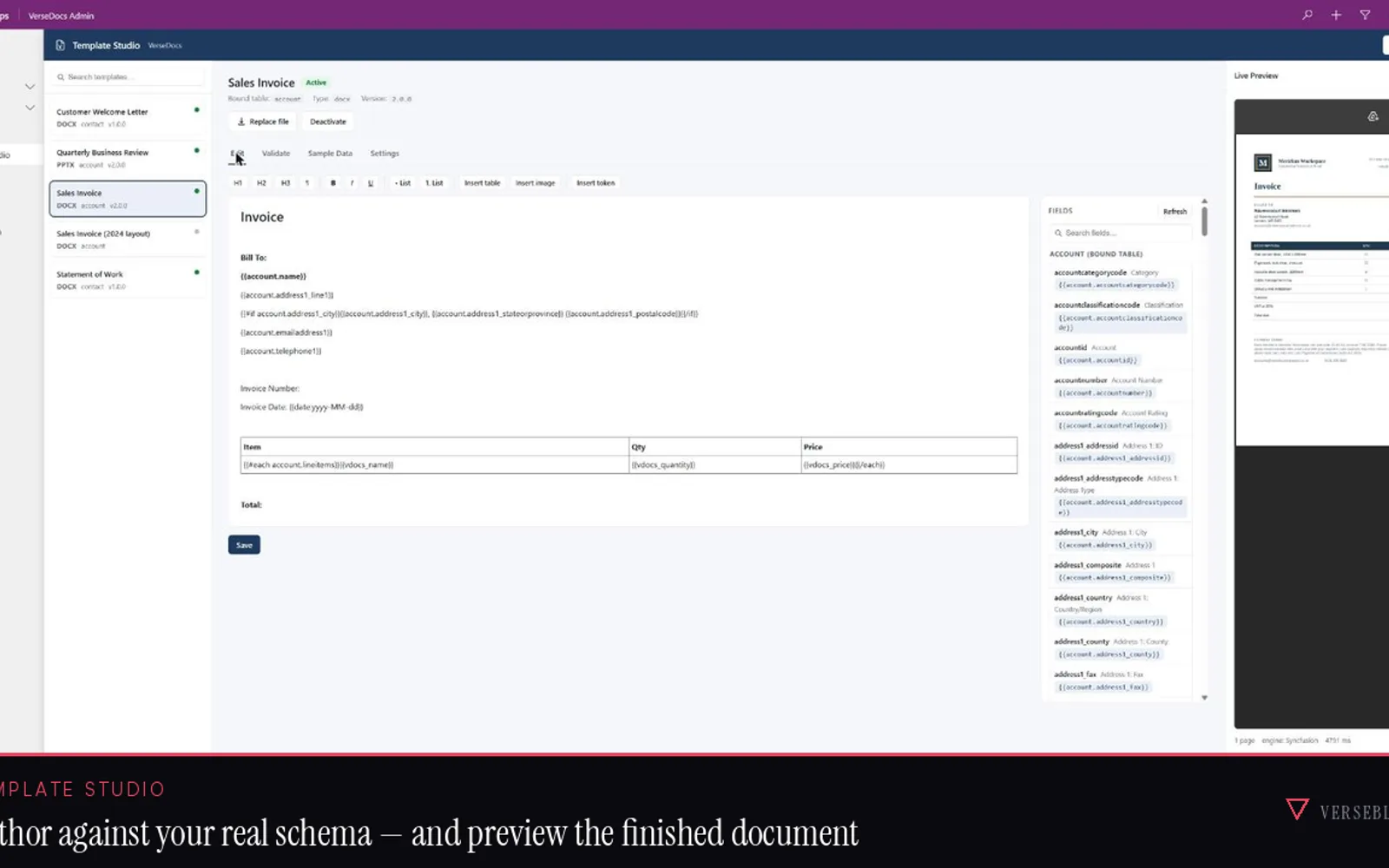Click the accountcategorycode token
The height and width of the screenshot is (868, 1389).
[1116, 285]
